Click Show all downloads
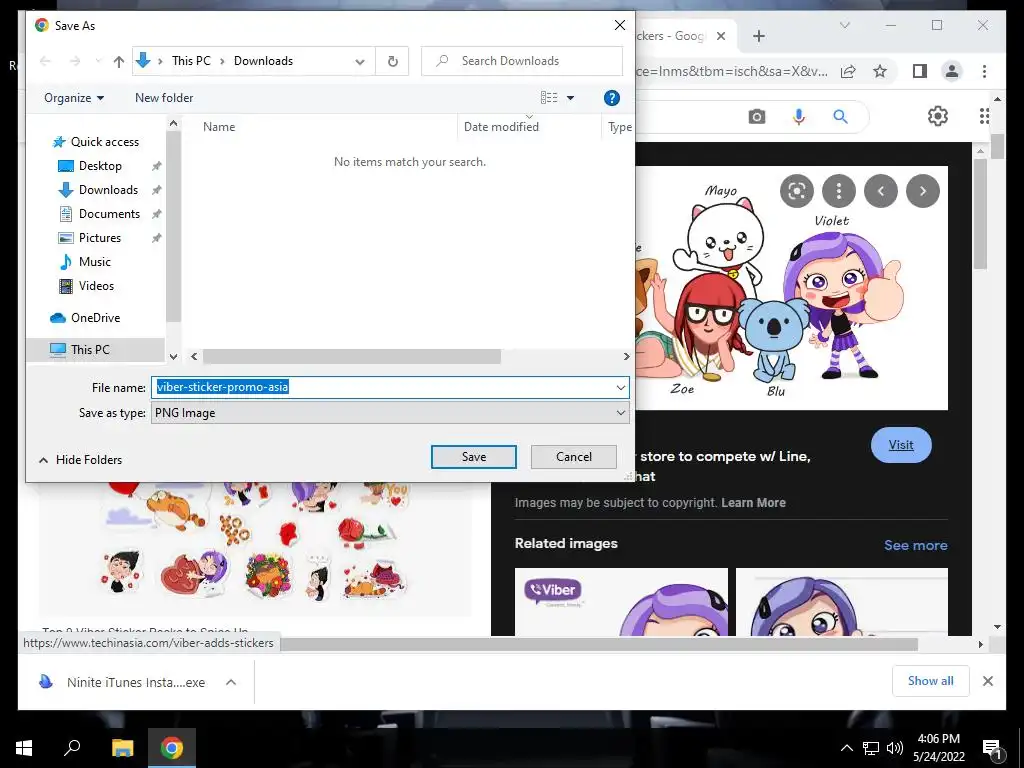 930,681
